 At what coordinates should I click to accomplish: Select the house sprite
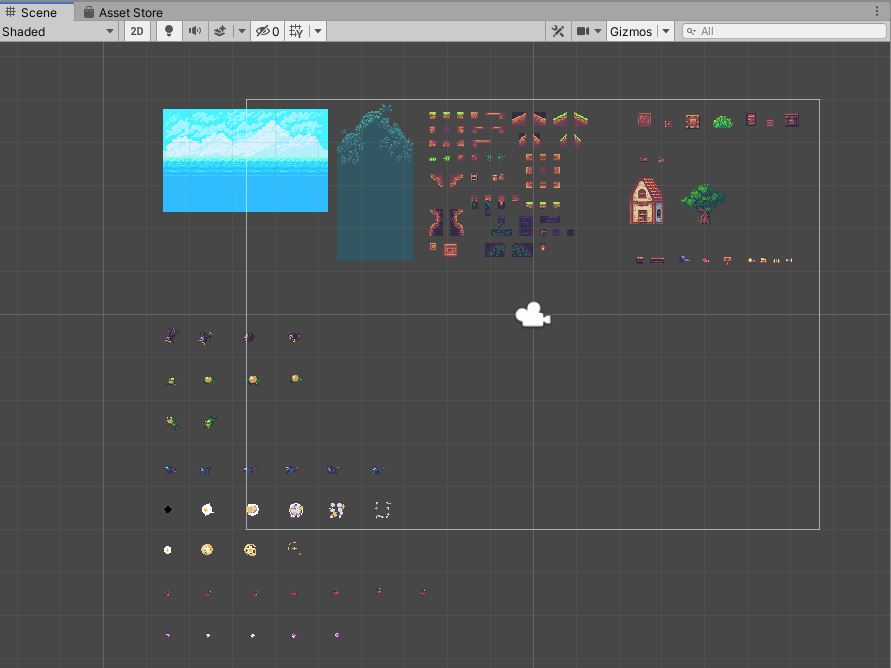click(x=647, y=201)
